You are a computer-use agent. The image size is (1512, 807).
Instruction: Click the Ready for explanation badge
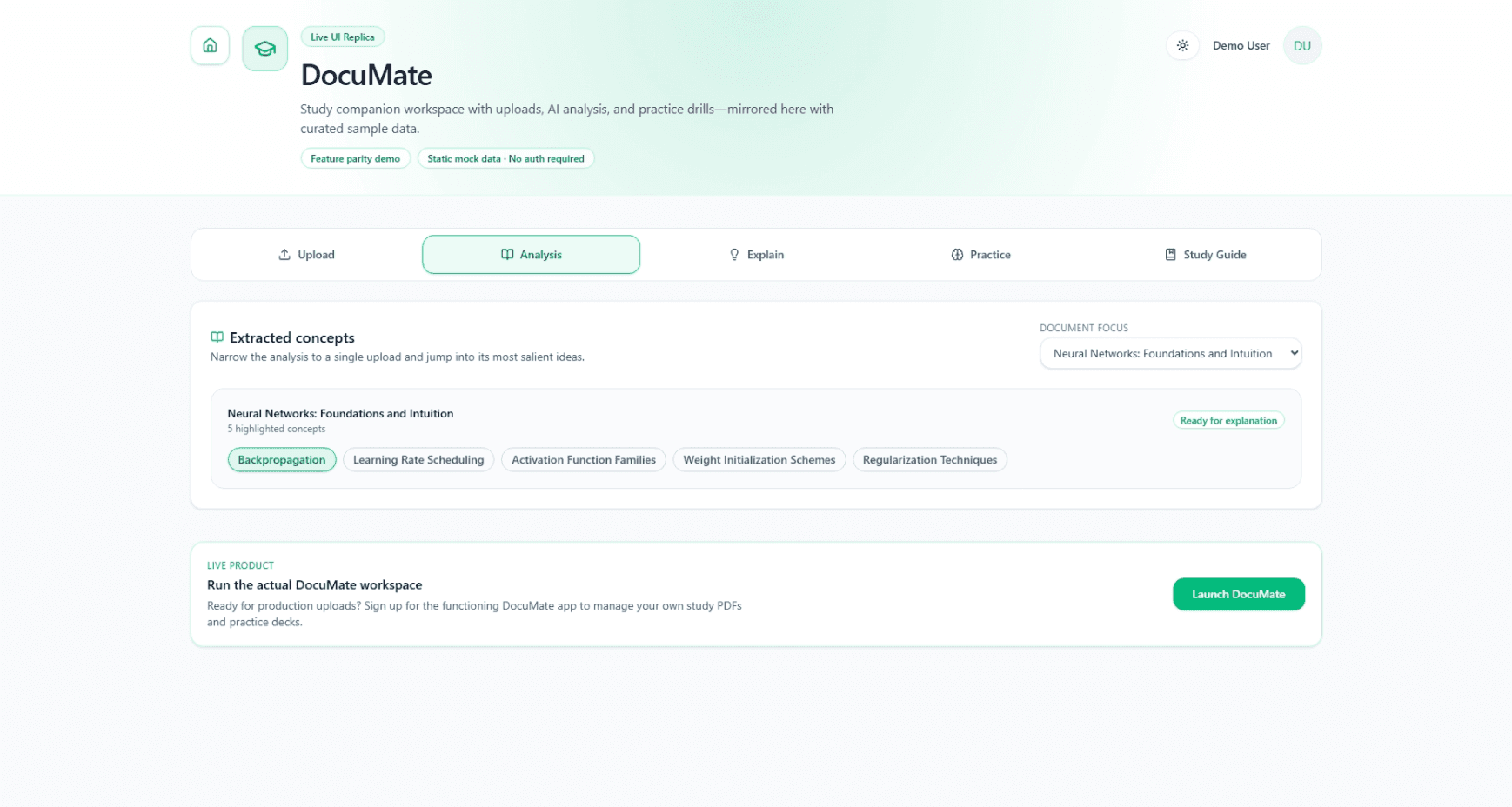pos(1228,420)
